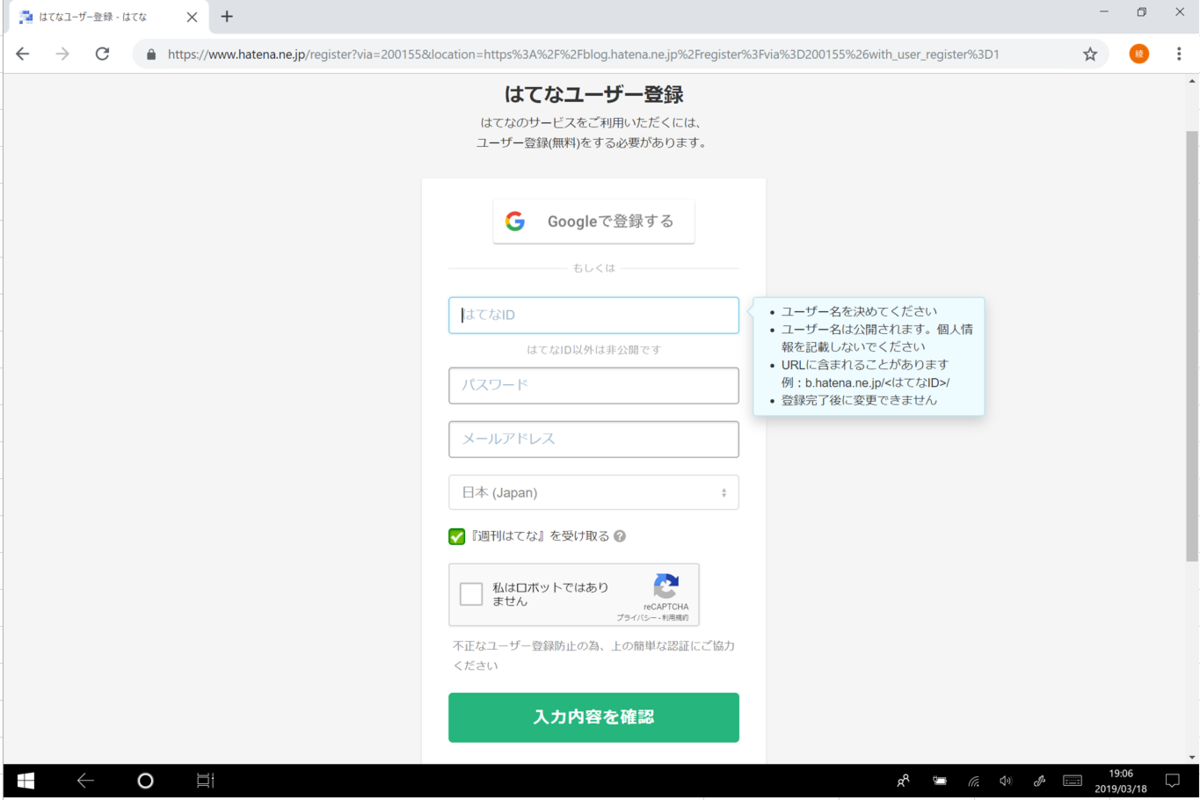
Task: Open Cortana circle on the taskbar
Action: point(145,781)
